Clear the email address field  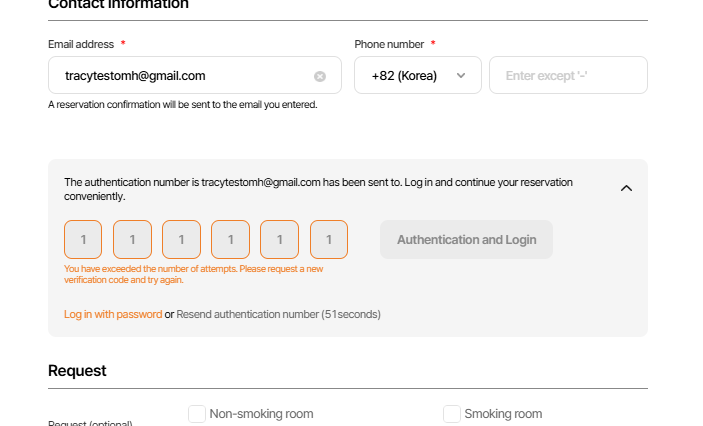coord(320,76)
